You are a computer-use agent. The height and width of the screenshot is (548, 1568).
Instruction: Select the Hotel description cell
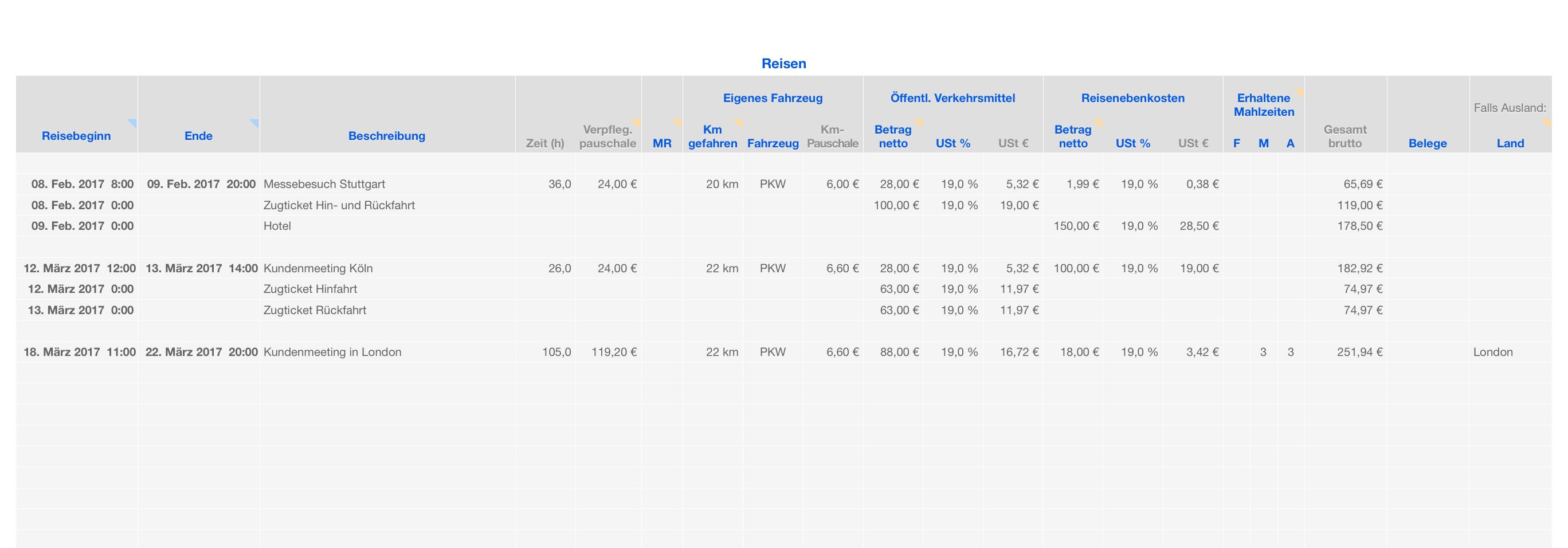point(277,226)
